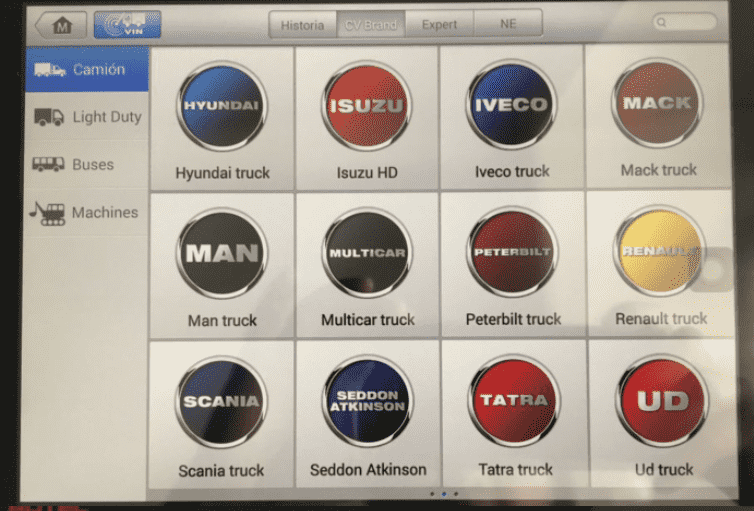
Task: Click the 'Scania truck' label
Action: [x=221, y=471]
